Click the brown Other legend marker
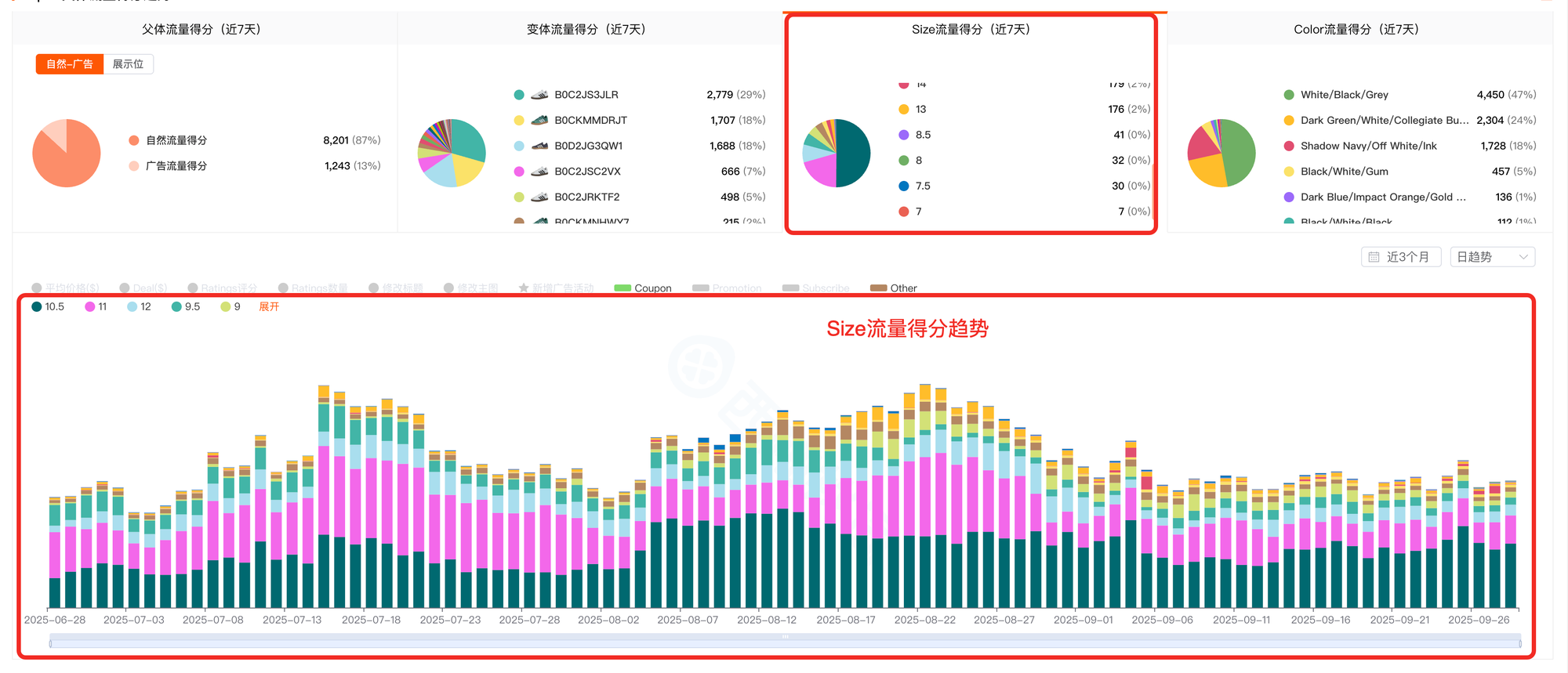Screen dimensions: 1568x673 [x=878, y=288]
